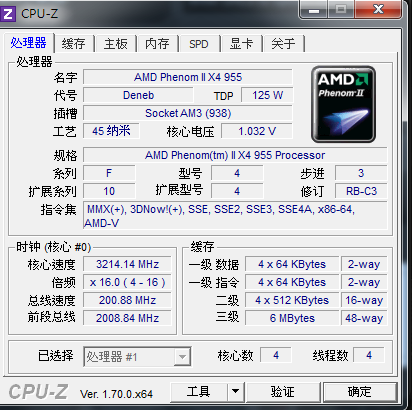Click the code name value Deneb
The image size is (412, 410).
(x=138, y=95)
